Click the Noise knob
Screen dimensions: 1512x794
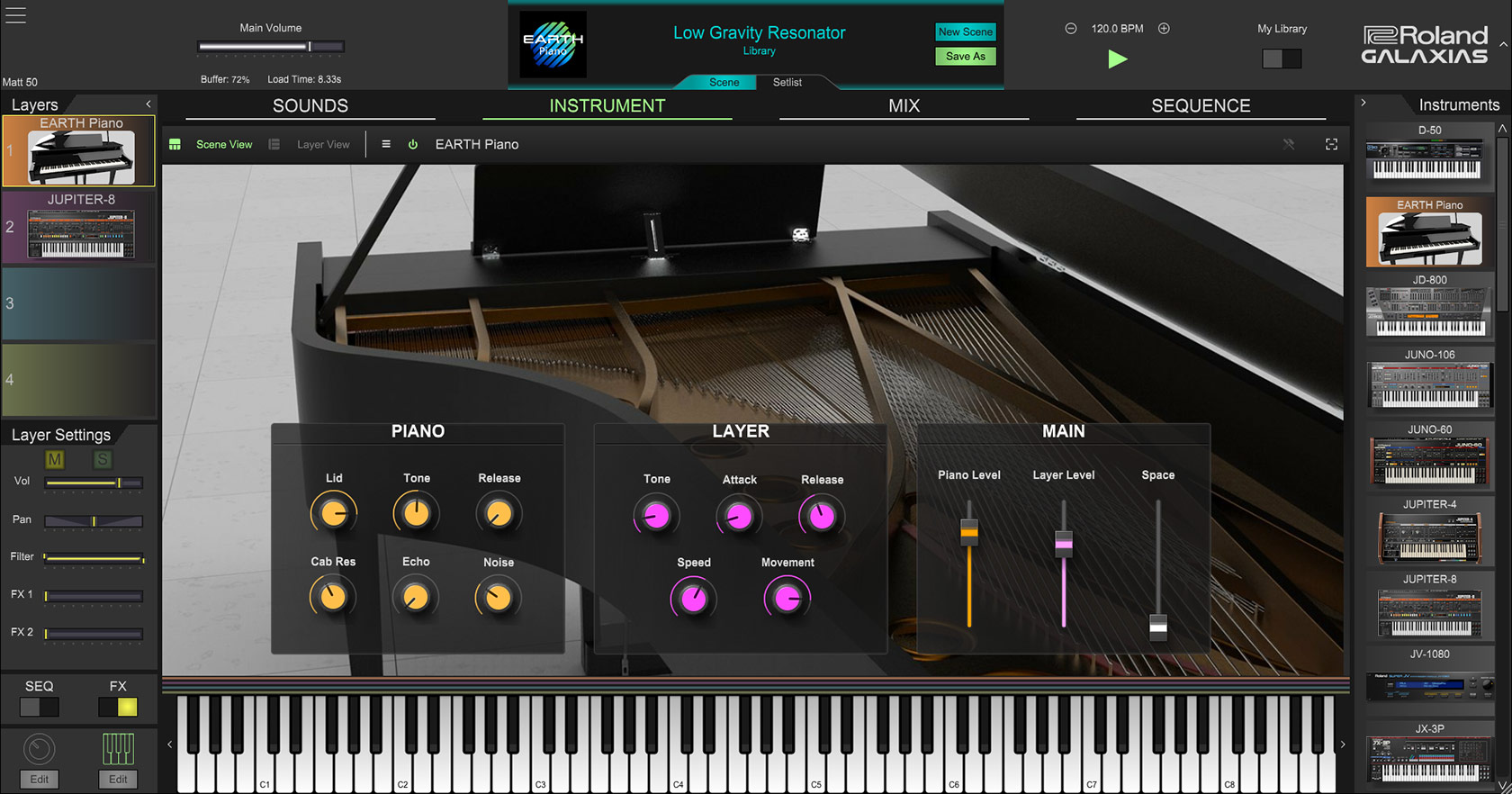coord(498,598)
